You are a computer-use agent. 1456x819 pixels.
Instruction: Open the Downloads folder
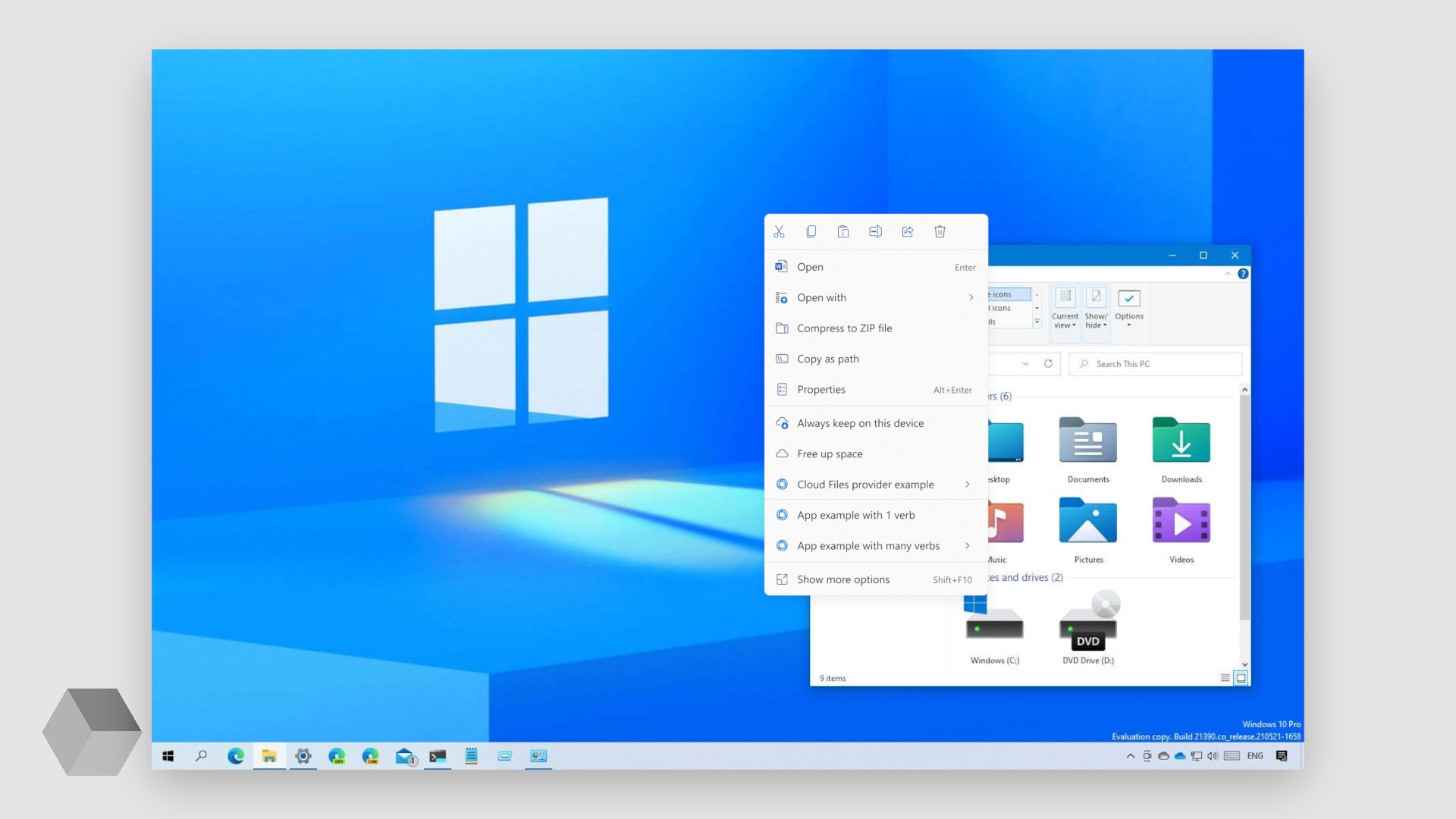pos(1181,450)
